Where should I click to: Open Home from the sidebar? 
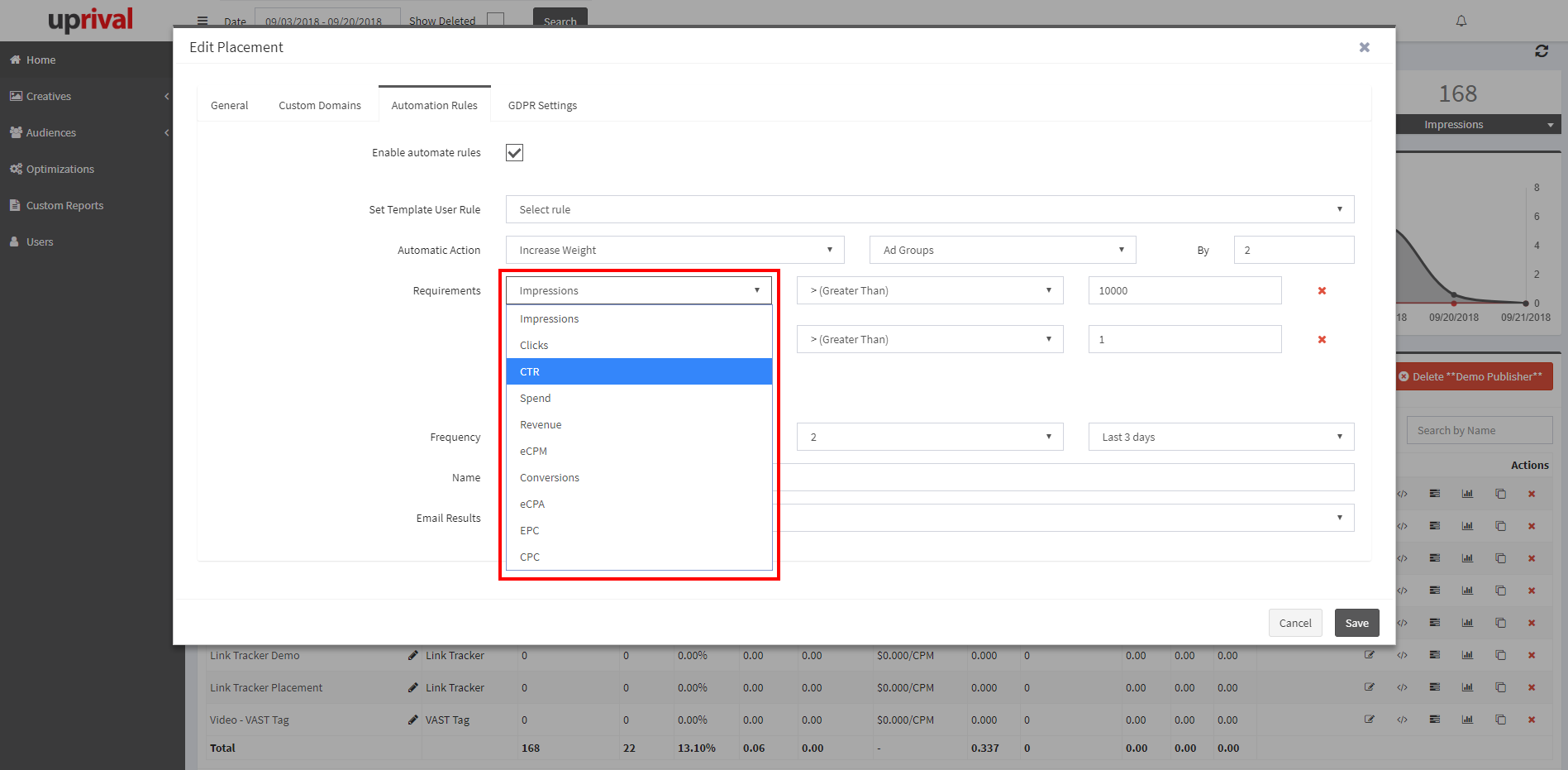pos(33,60)
